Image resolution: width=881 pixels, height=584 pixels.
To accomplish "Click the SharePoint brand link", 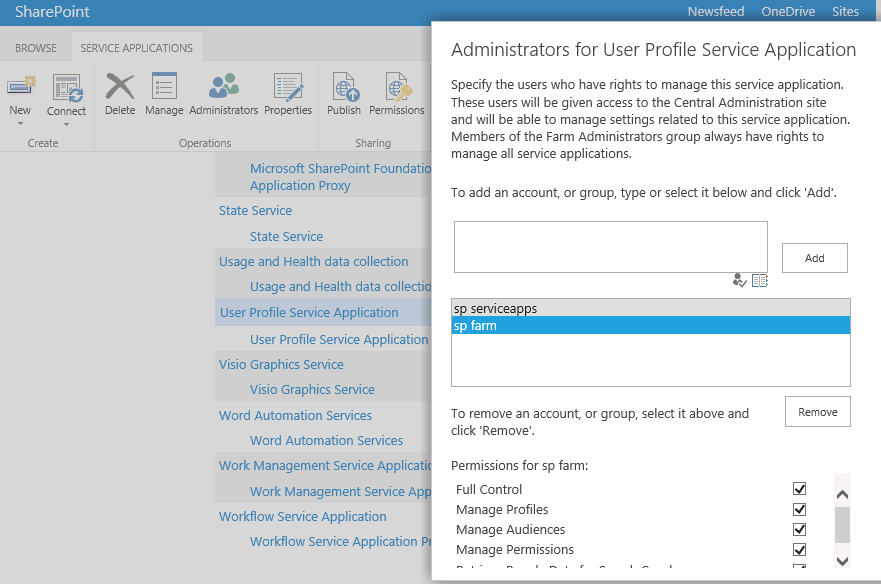I will click(x=52, y=12).
